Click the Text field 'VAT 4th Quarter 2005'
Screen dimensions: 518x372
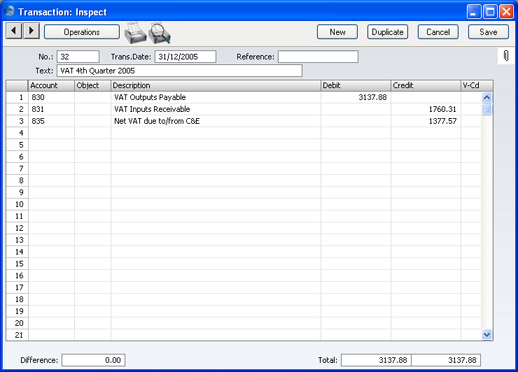click(x=180, y=71)
